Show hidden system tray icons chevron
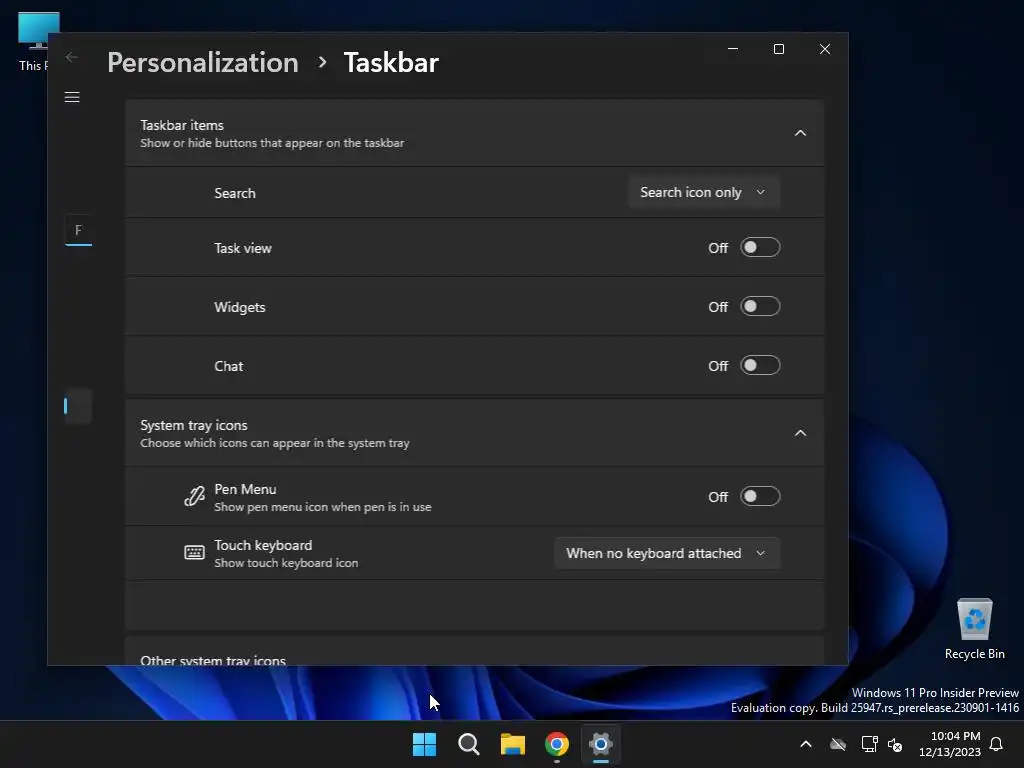1024x768 pixels. [x=806, y=744]
